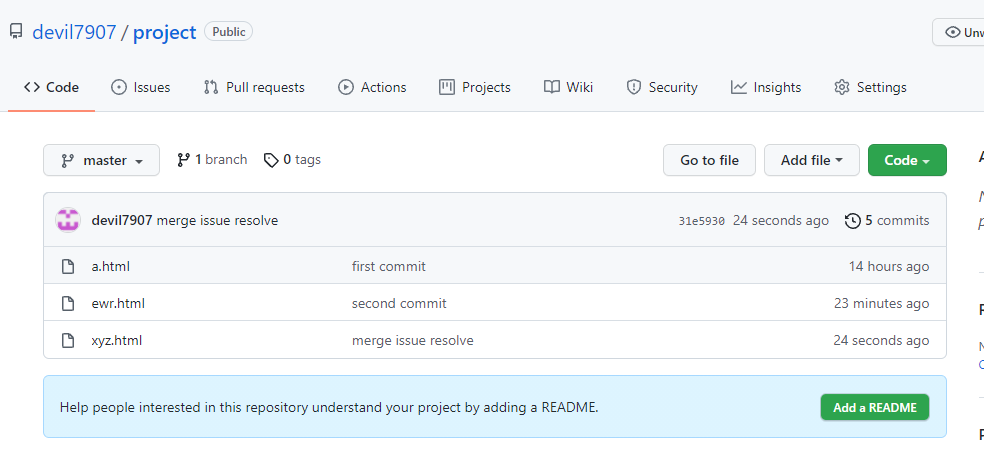Open the ewr.html file
Image resolution: width=984 pixels, height=455 pixels.
(118, 304)
